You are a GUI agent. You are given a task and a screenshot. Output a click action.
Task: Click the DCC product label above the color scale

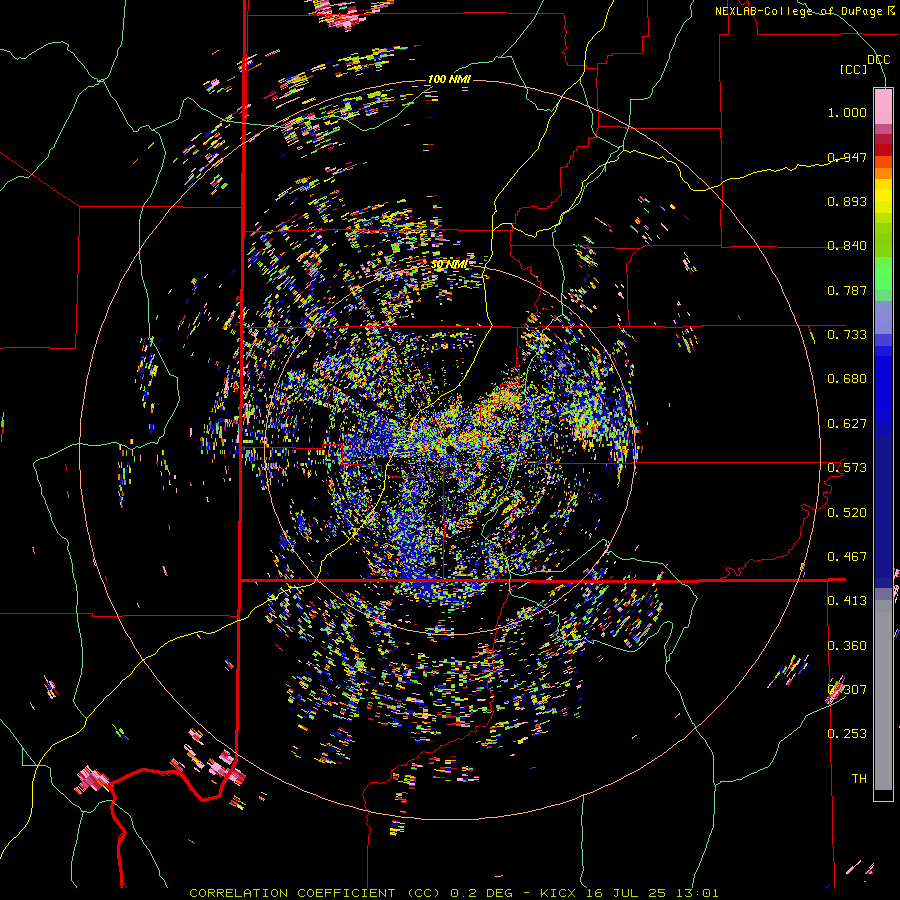[878, 60]
